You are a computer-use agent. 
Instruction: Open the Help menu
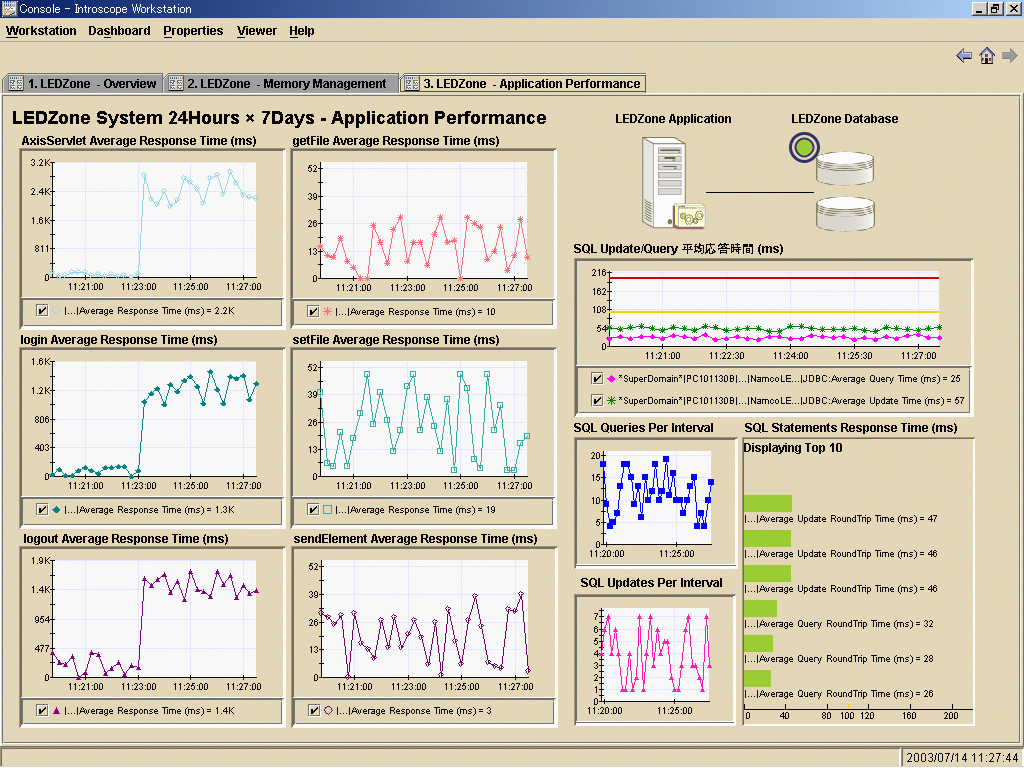302,31
